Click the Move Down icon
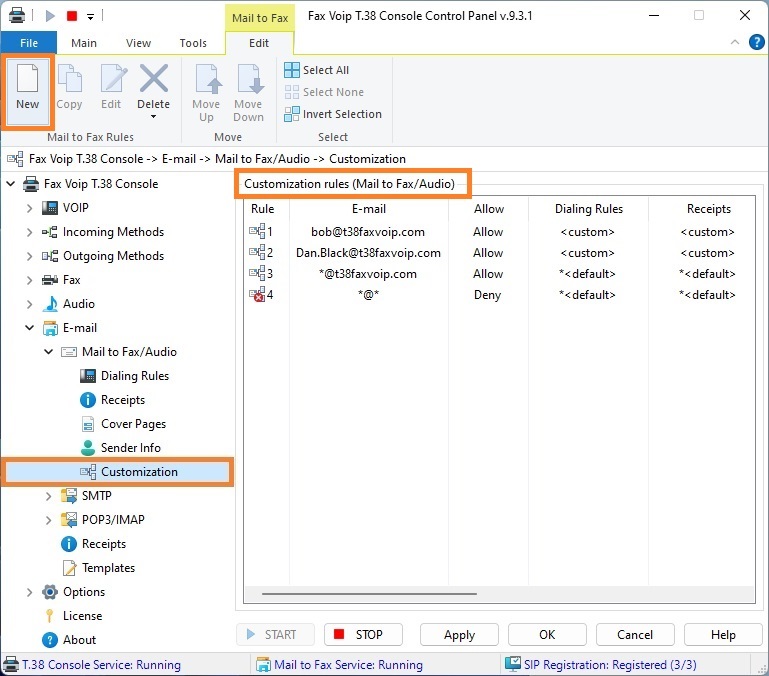The image size is (769, 676). (x=249, y=78)
